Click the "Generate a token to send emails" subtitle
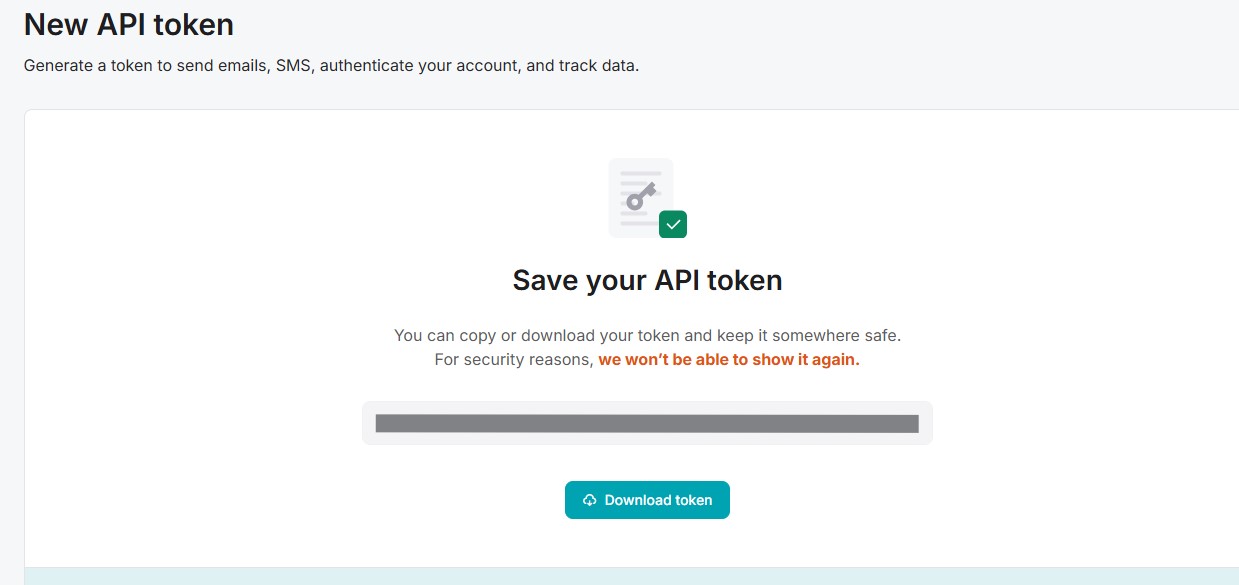 [x=146, y=66]
